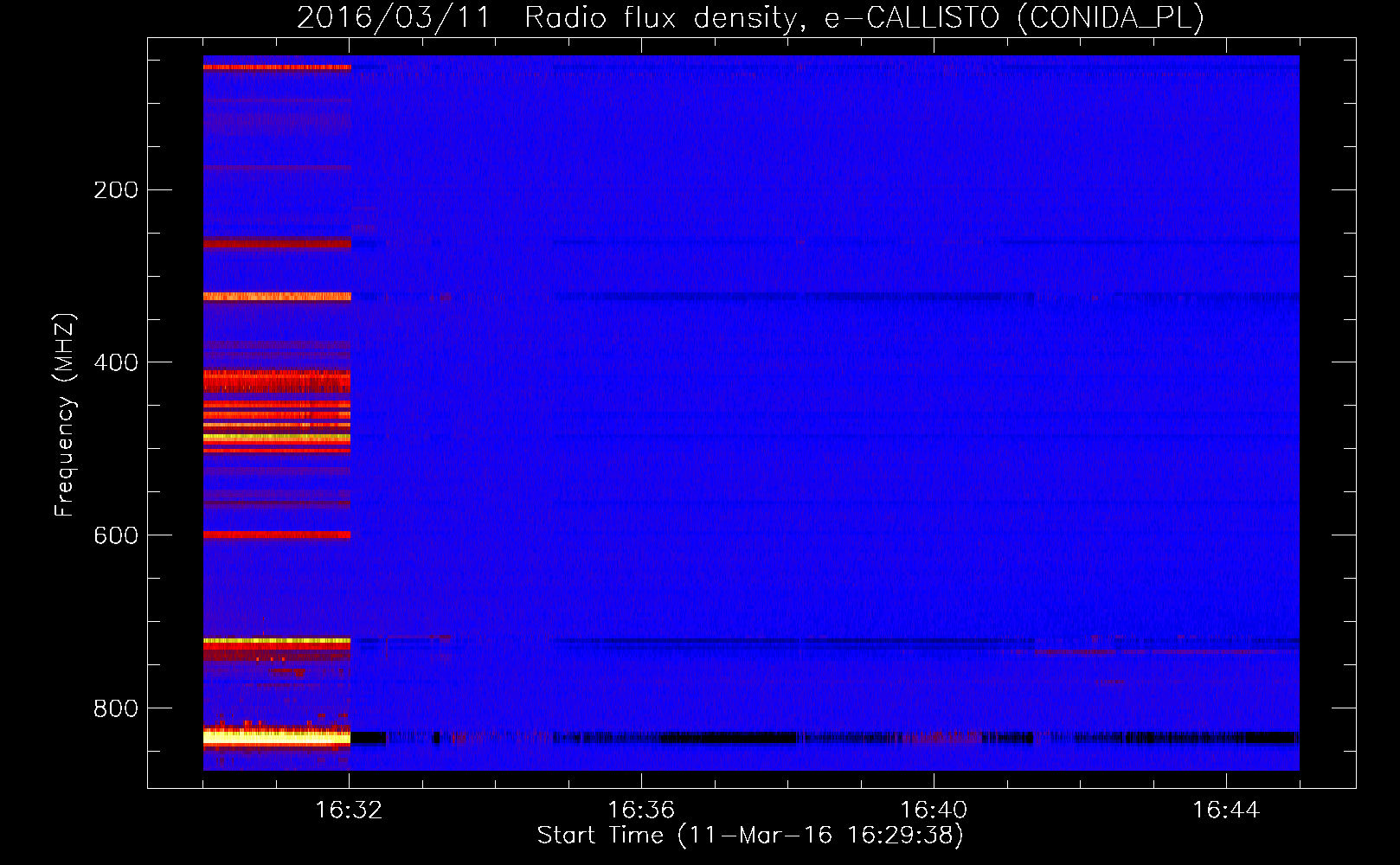Click the 600 frequency tick label
Screen dimensions: 1400x865
click(116, 536)
